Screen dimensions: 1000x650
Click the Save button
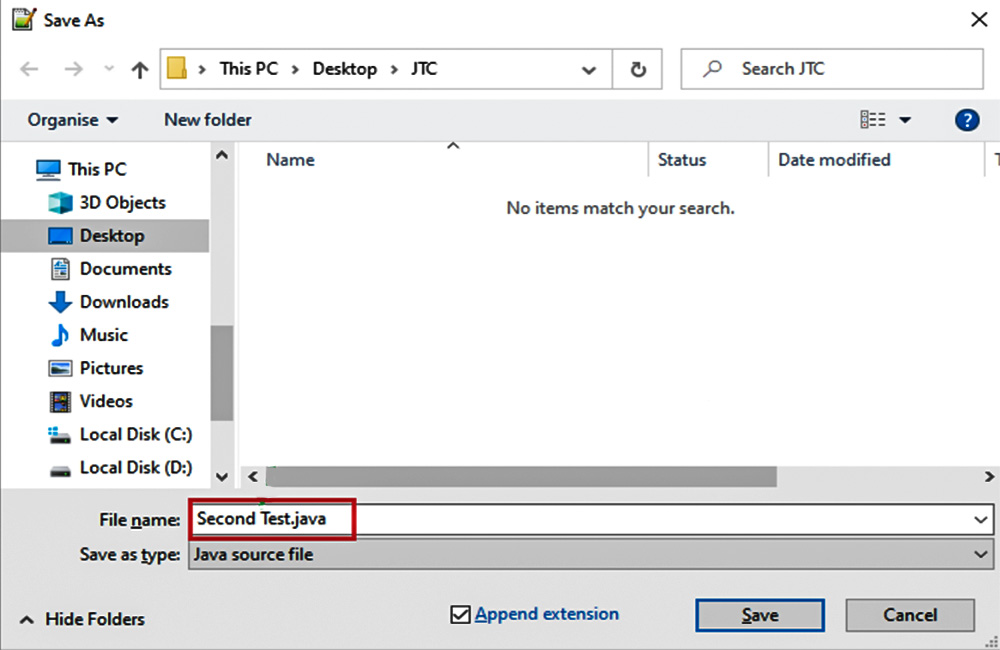click(x=759, y=615)
